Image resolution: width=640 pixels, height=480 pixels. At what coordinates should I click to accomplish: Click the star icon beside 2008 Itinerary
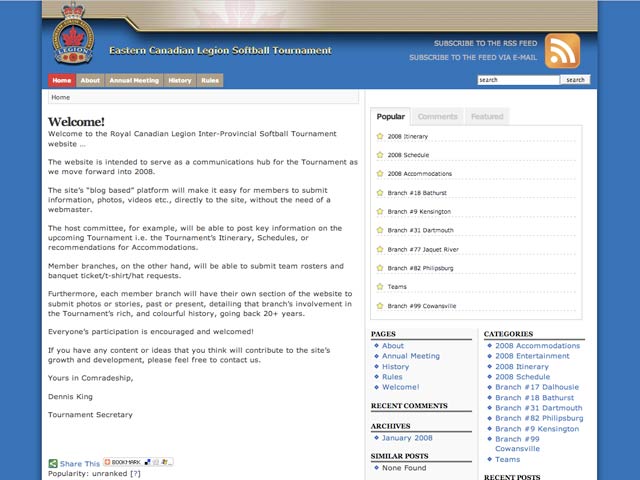point(380,136)
